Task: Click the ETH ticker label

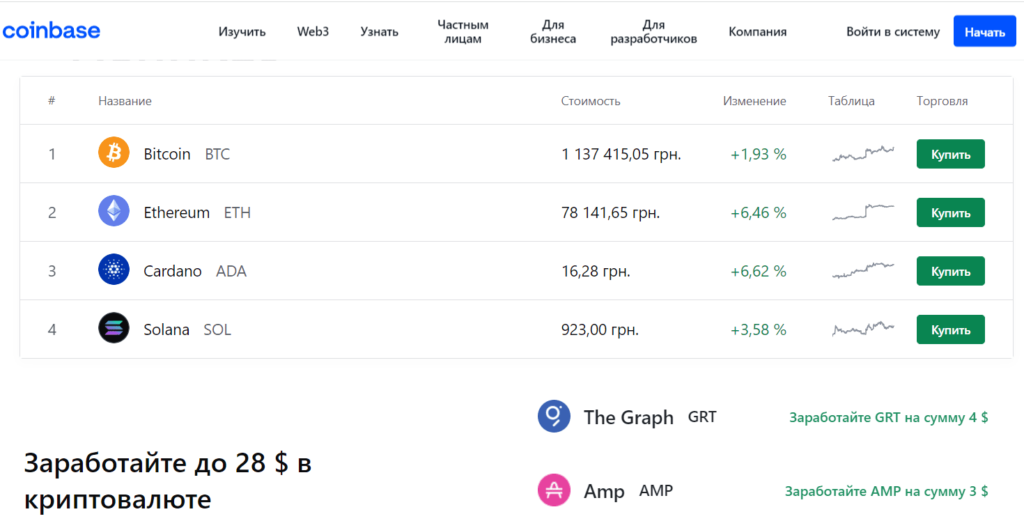Action: (237, 213)
